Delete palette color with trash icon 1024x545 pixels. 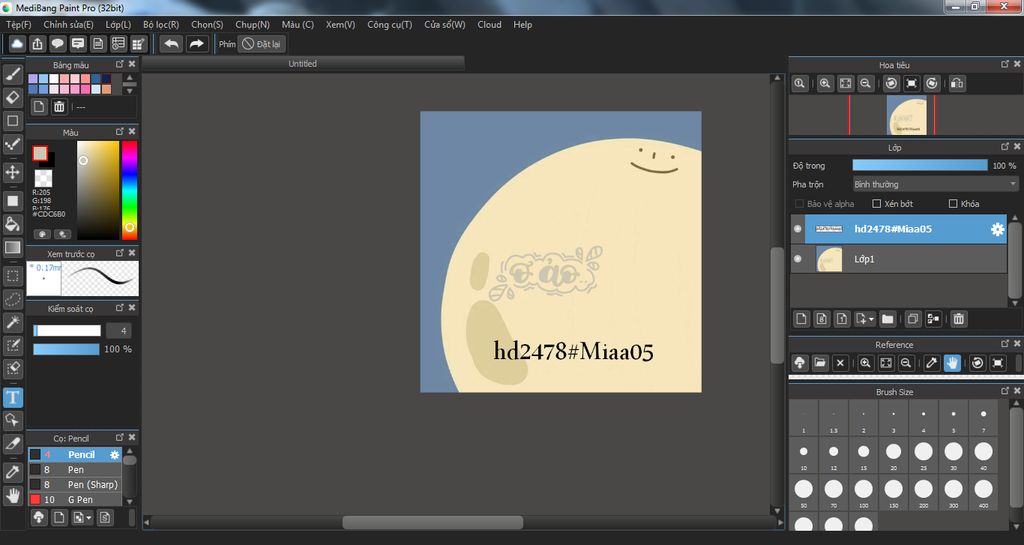pos(59,107)
